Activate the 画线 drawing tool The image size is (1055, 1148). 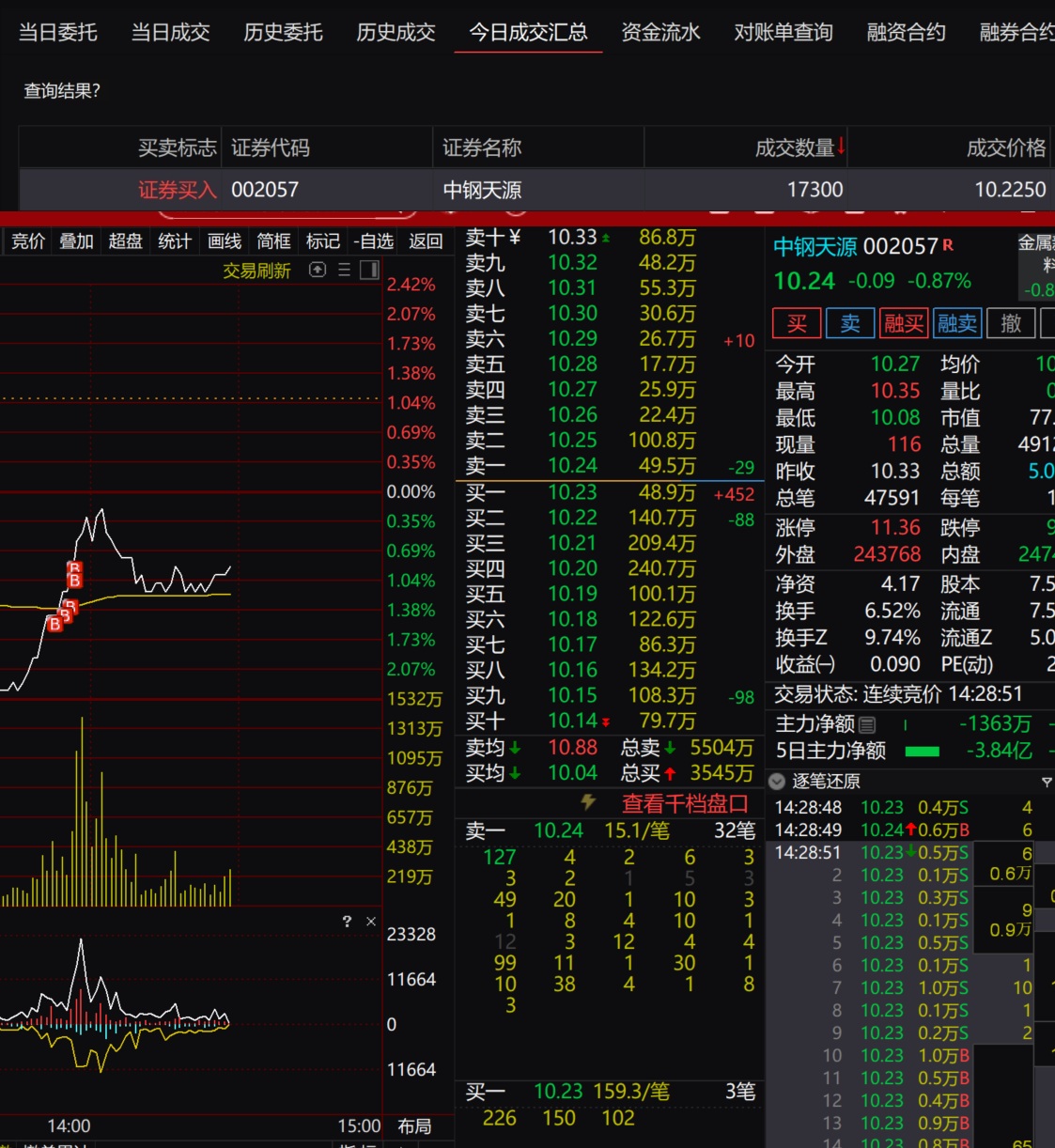coord(225,241)
